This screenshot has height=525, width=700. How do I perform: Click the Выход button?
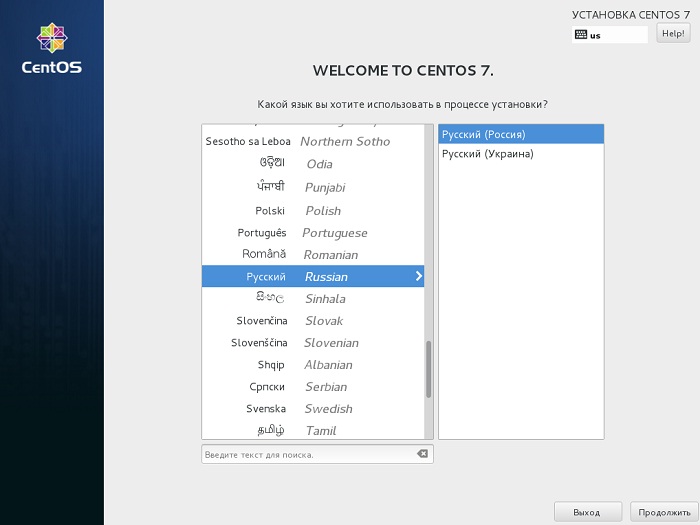click(588, 512)
